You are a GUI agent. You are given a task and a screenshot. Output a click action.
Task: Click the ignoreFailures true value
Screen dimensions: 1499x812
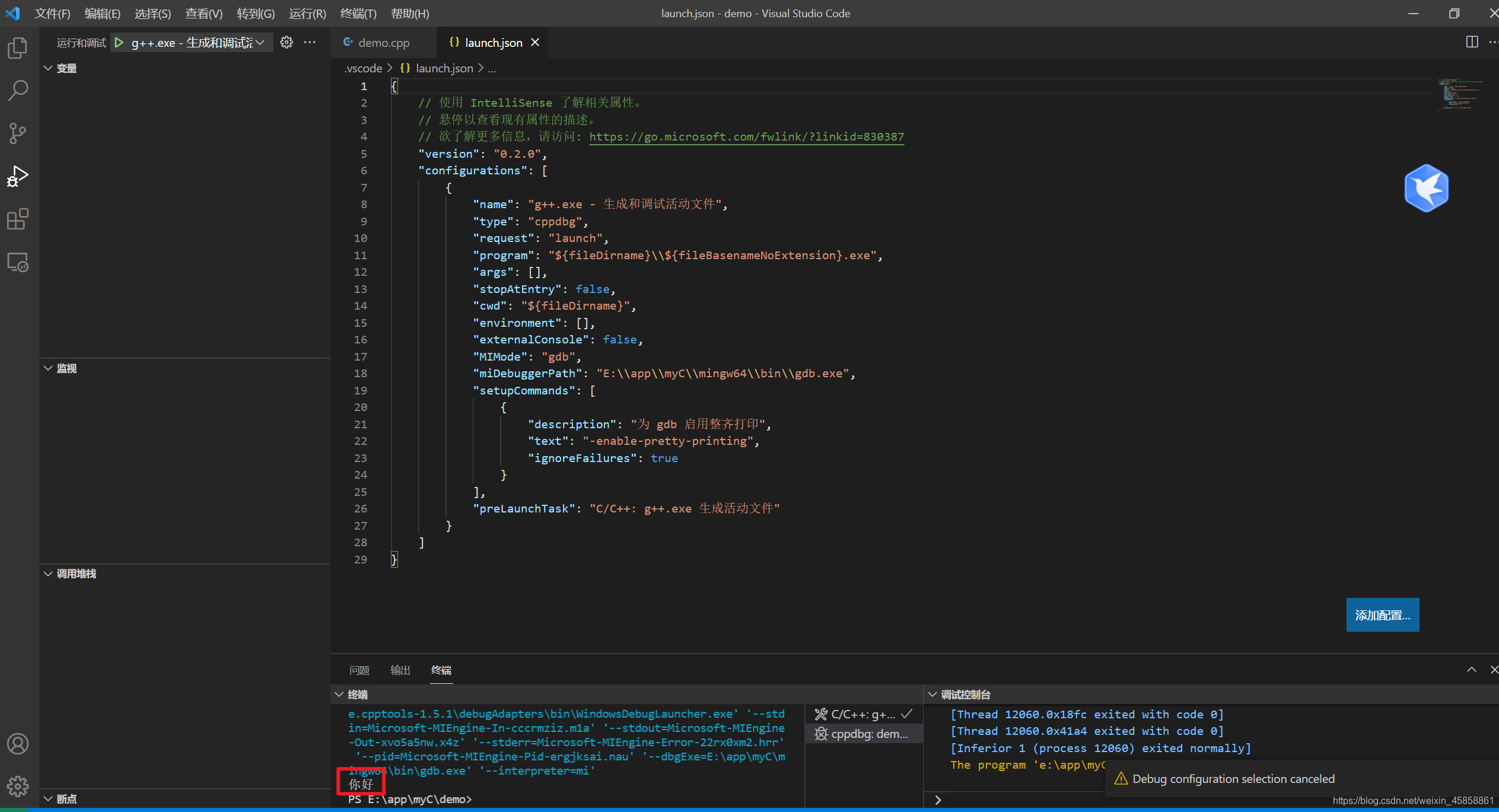click(x=664, y=458)
